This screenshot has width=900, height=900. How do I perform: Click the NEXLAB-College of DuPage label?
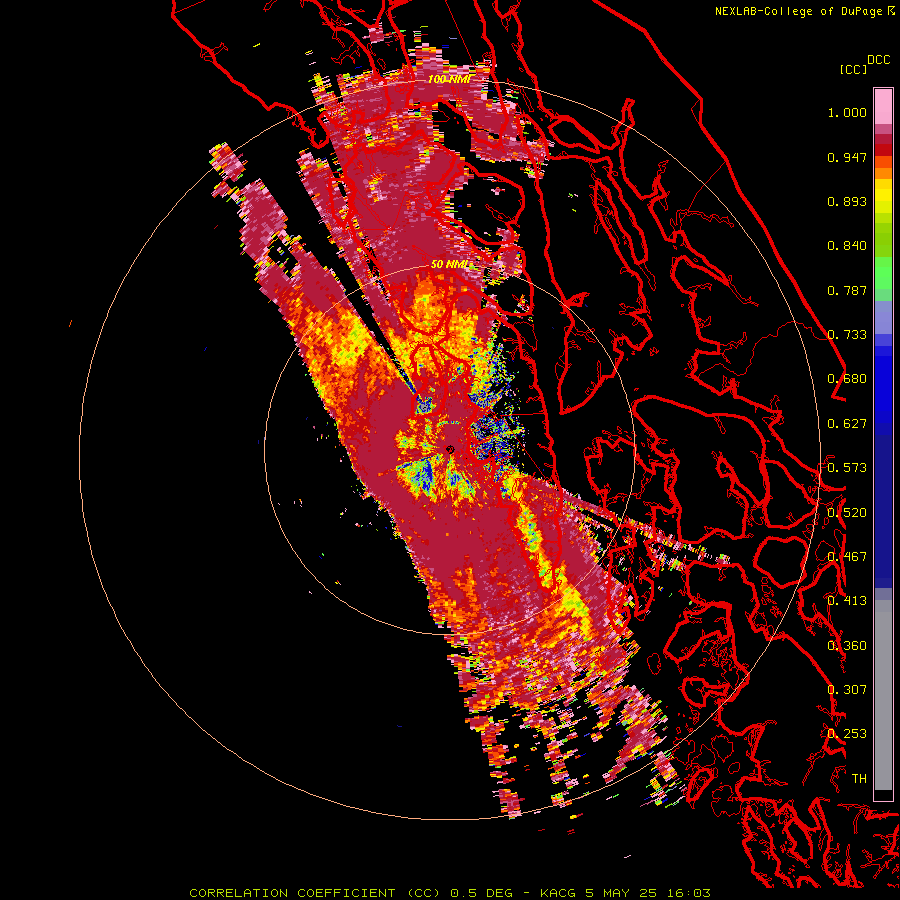coord(799,11)
